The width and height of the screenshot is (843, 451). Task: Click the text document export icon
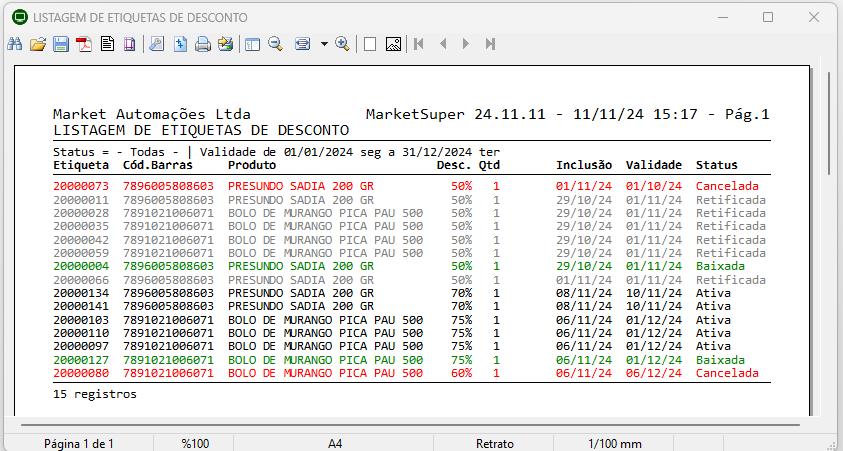(x=108, y=44)
